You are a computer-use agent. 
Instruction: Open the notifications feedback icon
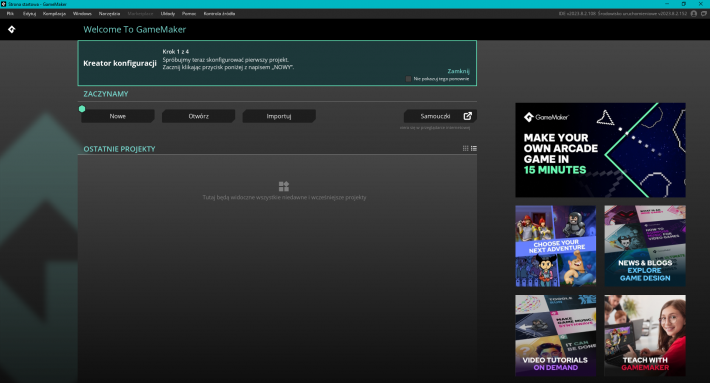[x=704, y=14]
